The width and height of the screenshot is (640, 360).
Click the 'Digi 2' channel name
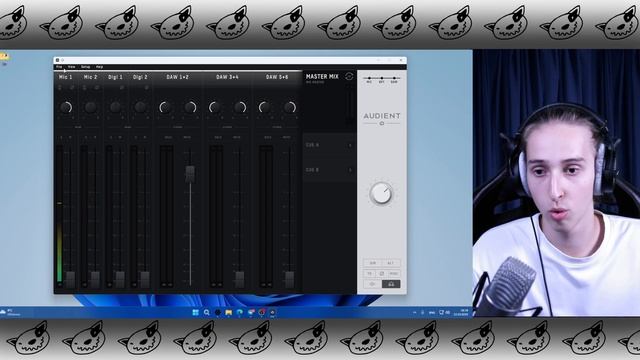(140, 77)
